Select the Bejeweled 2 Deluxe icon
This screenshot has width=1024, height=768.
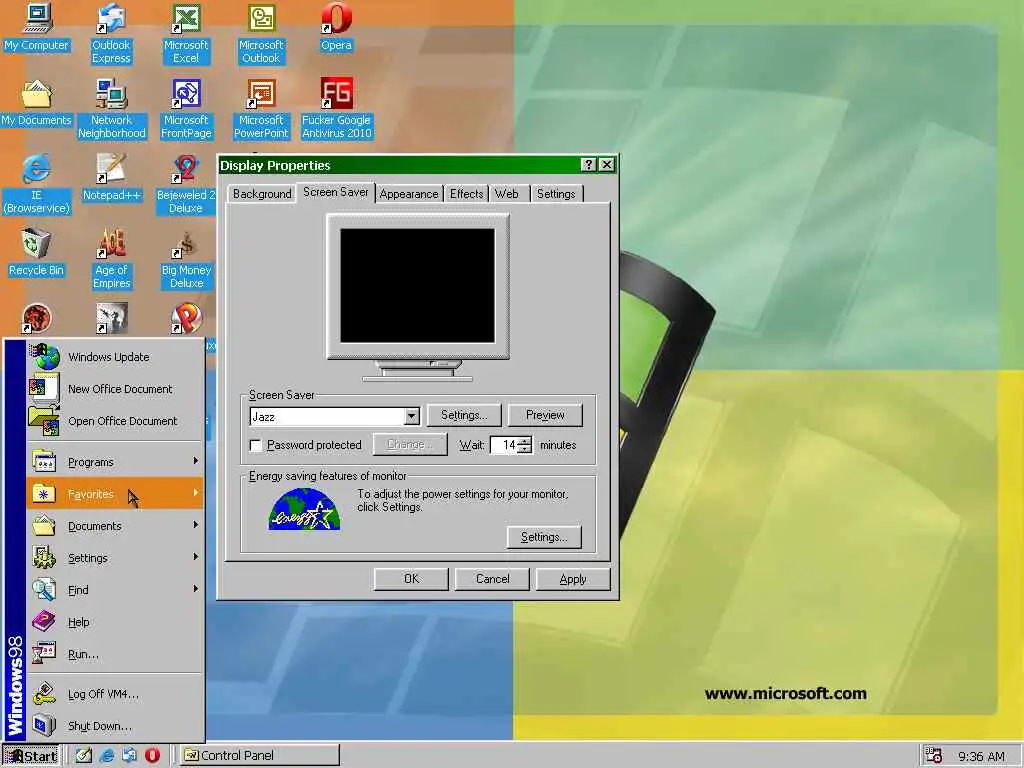point(186,184)
